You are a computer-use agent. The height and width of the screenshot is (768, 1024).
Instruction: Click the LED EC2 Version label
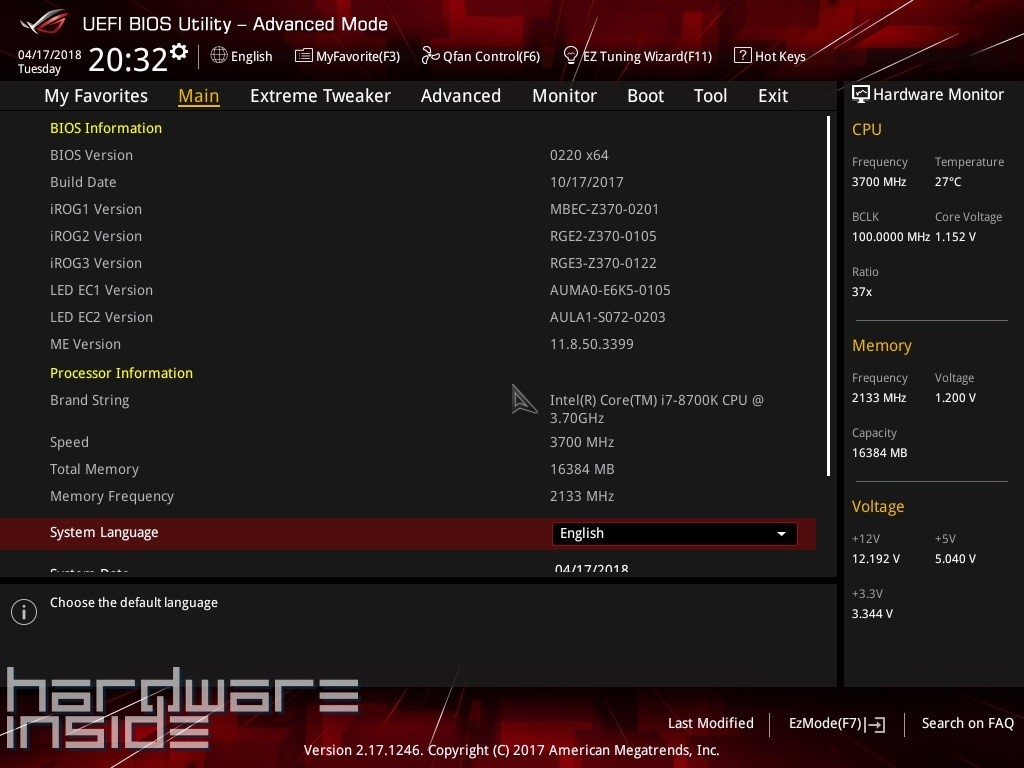tap(101, 317)
